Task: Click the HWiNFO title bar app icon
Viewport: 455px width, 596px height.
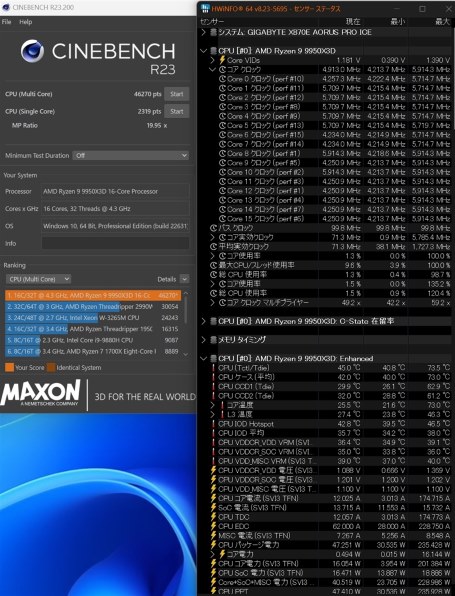Action: point(205,8)
